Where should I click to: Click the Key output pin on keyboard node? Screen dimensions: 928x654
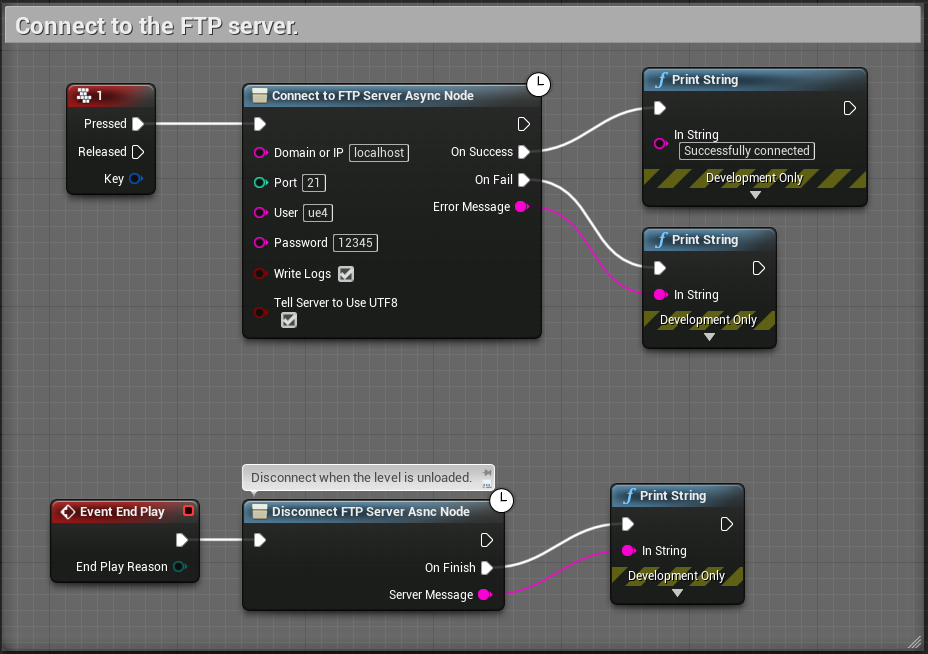click(x=136, y=179)
